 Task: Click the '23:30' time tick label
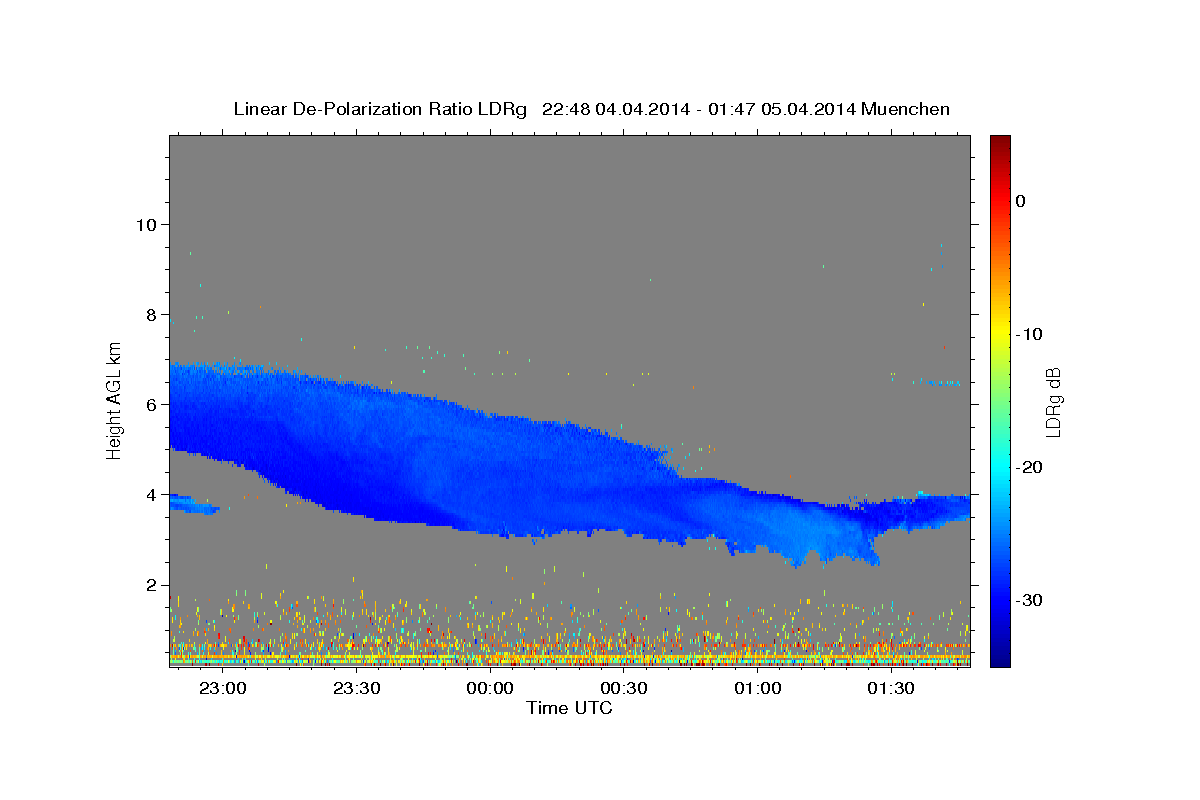[356, 689]
